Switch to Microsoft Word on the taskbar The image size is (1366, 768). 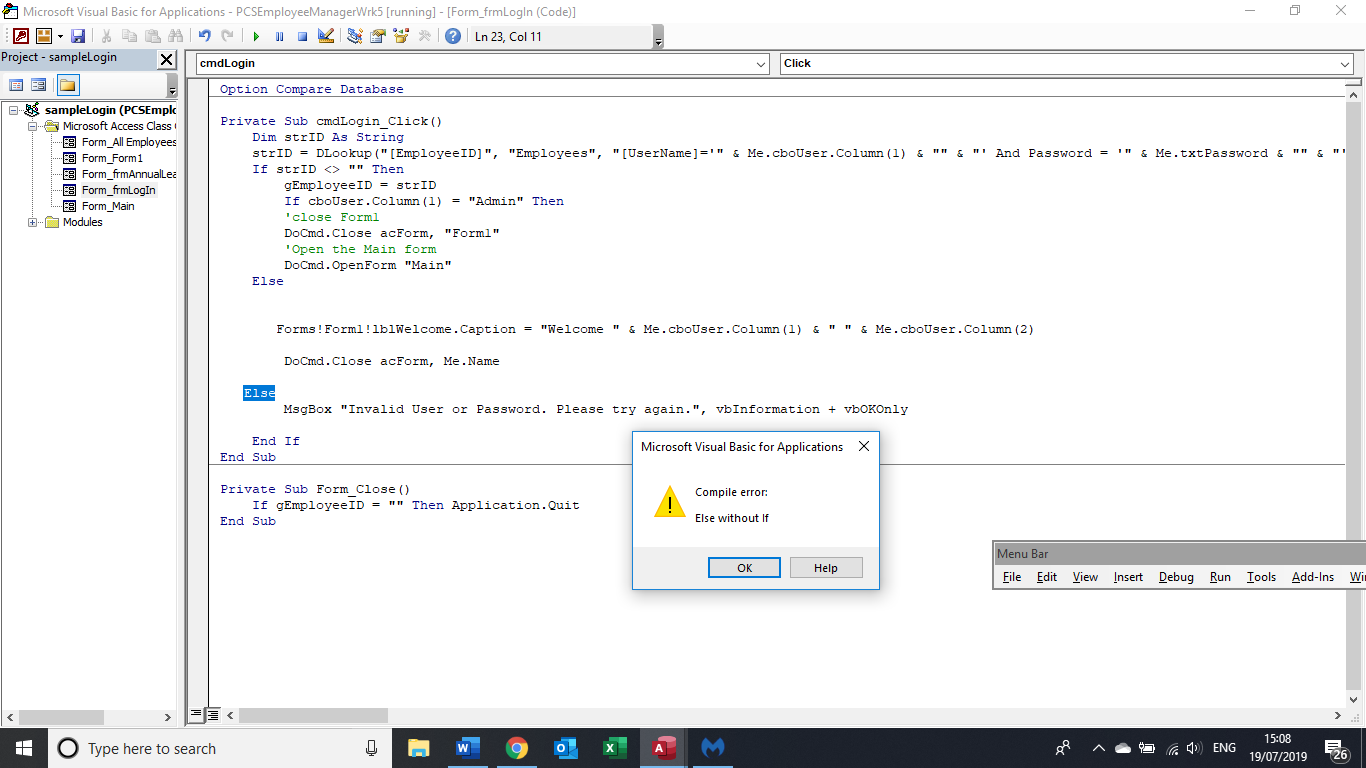[467, 748]
